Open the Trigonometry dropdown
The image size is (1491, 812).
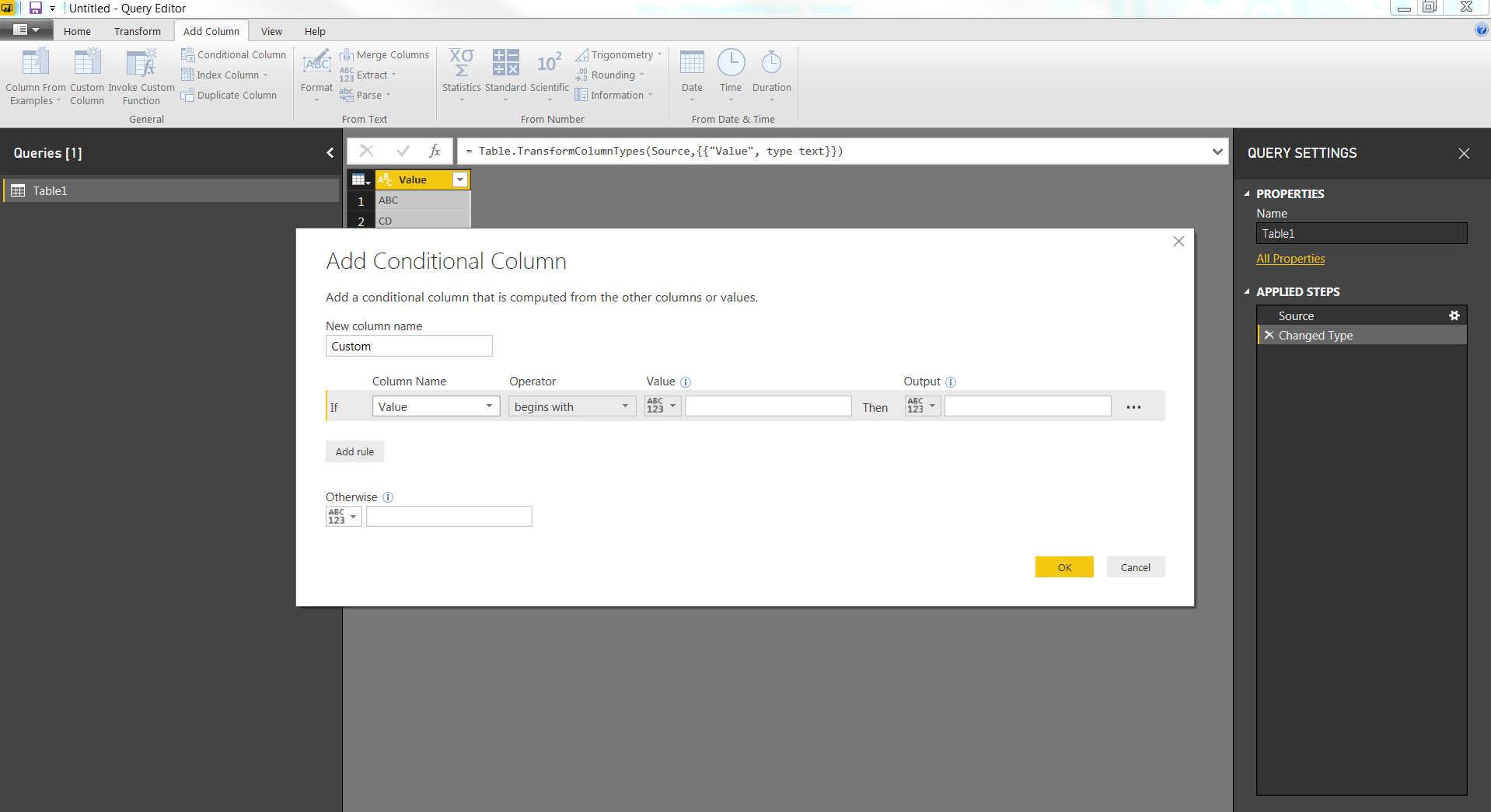[619, 54]
